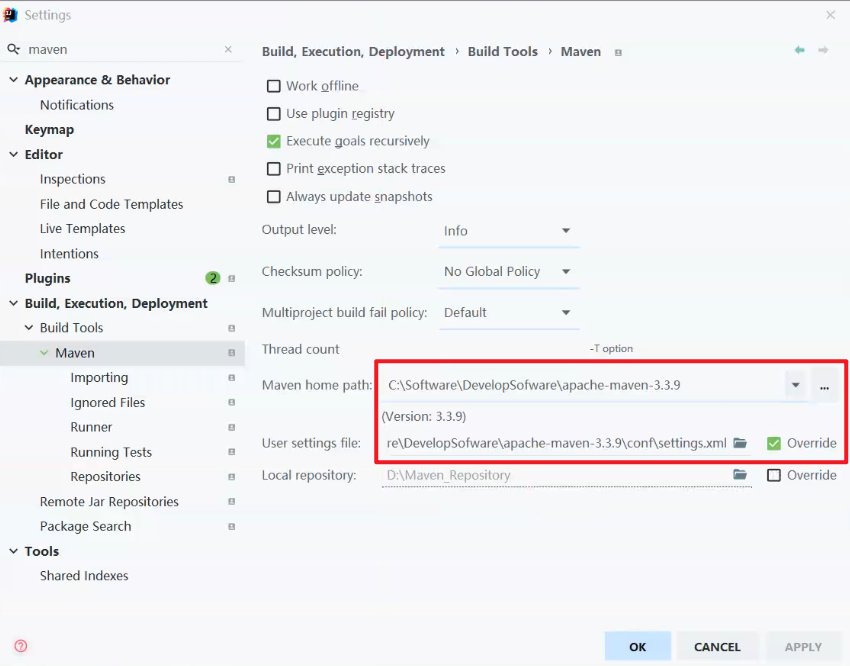Open the Checksum policy dropdown
This screenshot has width=850, height=666.
pyautogui.click(x=508, y=271)
